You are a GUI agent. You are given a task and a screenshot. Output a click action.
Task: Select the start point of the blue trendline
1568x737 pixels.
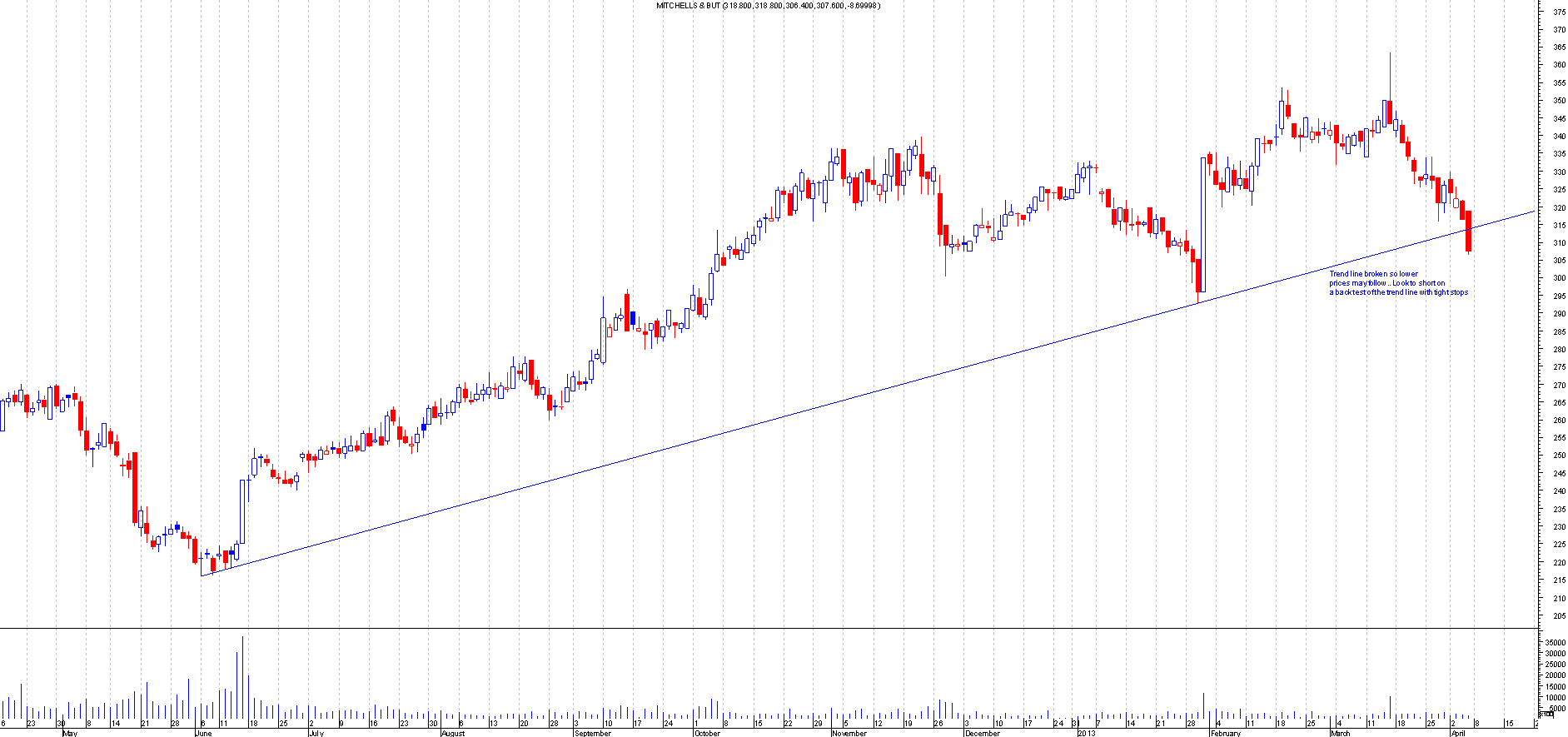202,575
